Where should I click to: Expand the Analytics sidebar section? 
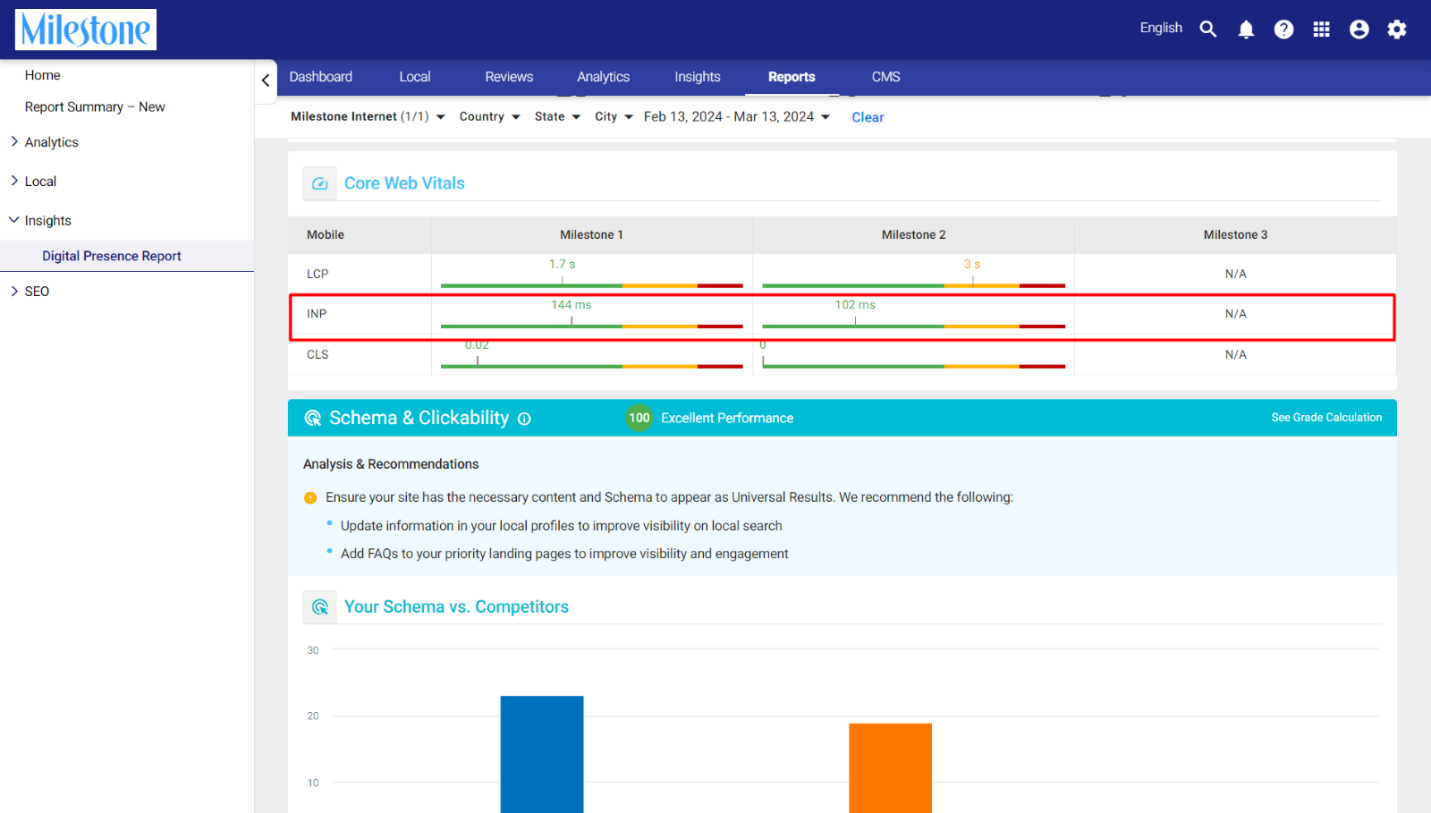click(52, 142)
